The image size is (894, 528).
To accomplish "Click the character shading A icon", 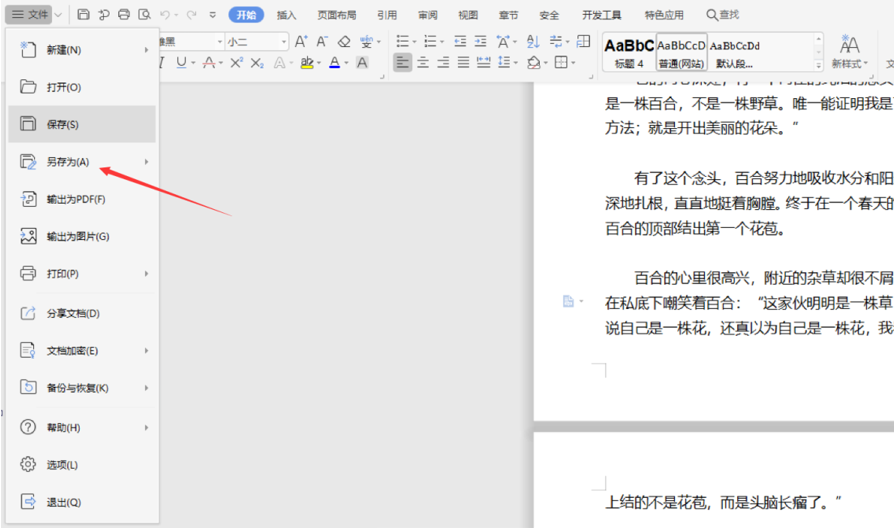I will click(x=362, y=63).
